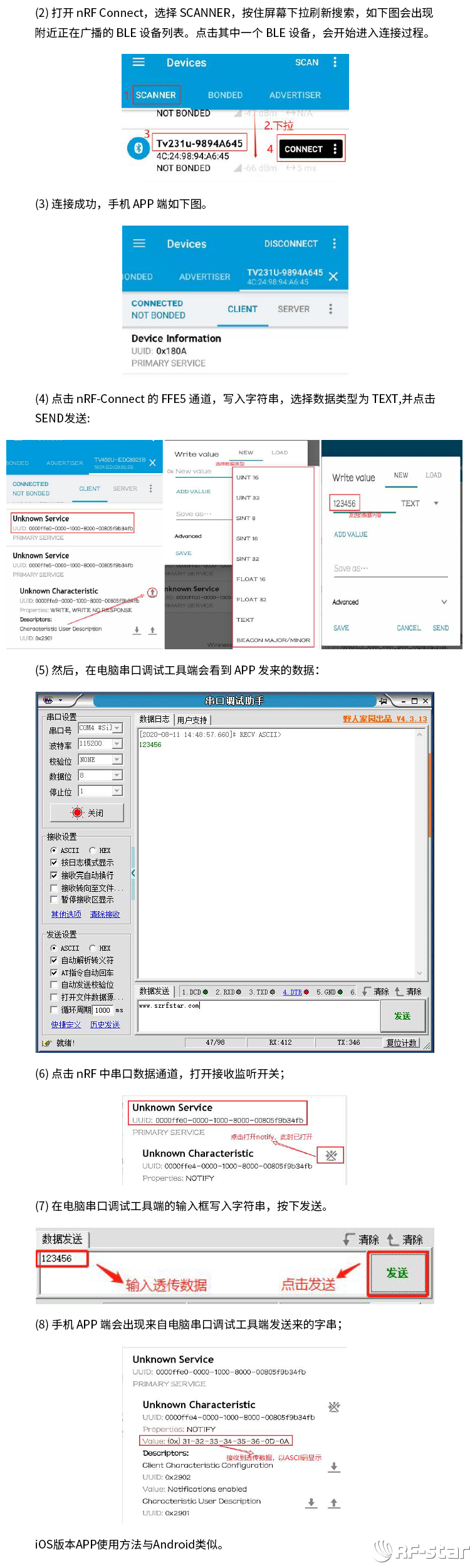Choose UINT 16 from data type list
Viewport: 470px width, 1568px height.
click(248, 478)
